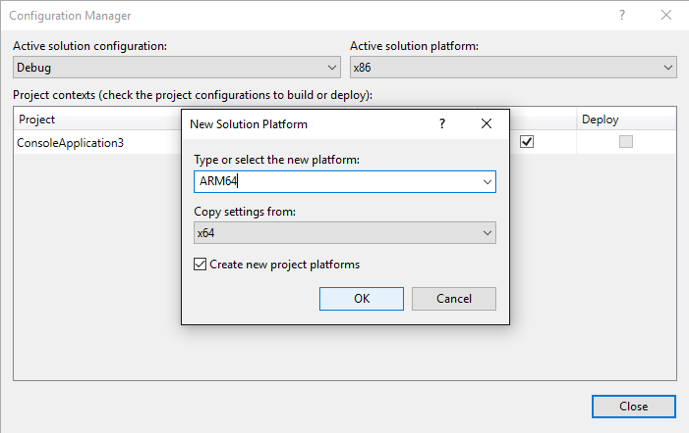689x433 pixels.
Task: Click the New Solution Platform title bar
Action: pyautogui.click(x=300, y=124)
